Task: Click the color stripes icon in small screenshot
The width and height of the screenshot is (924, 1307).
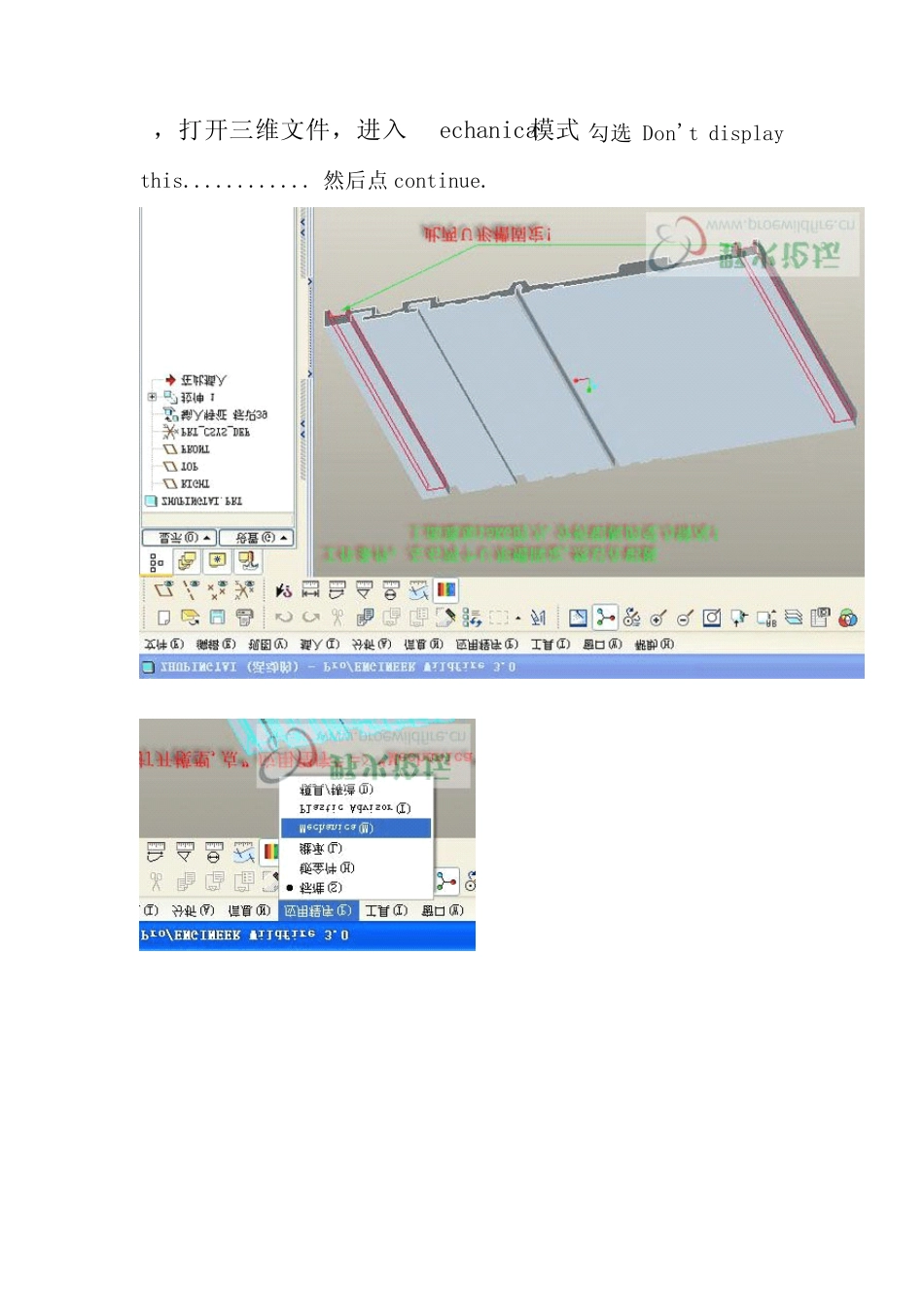Action: click(271, 853)
